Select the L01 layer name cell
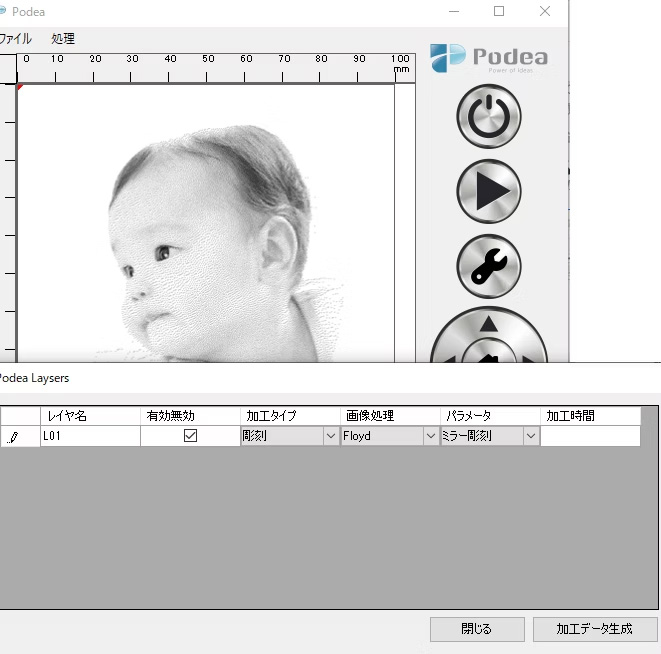Screen dimensions: 661x654 (x=90, y=437)
